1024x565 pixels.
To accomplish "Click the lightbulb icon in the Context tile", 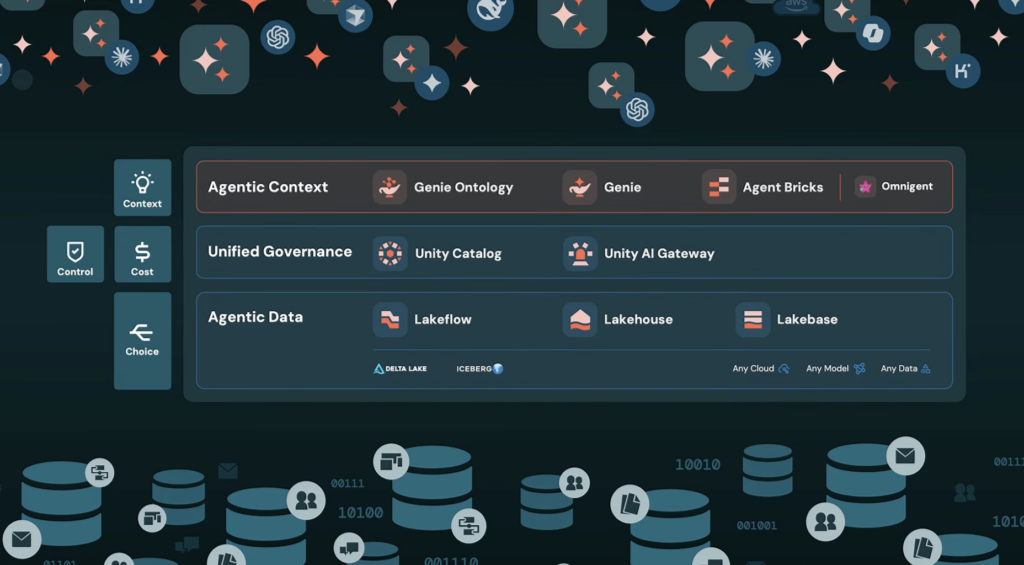I will pos(142,183).
